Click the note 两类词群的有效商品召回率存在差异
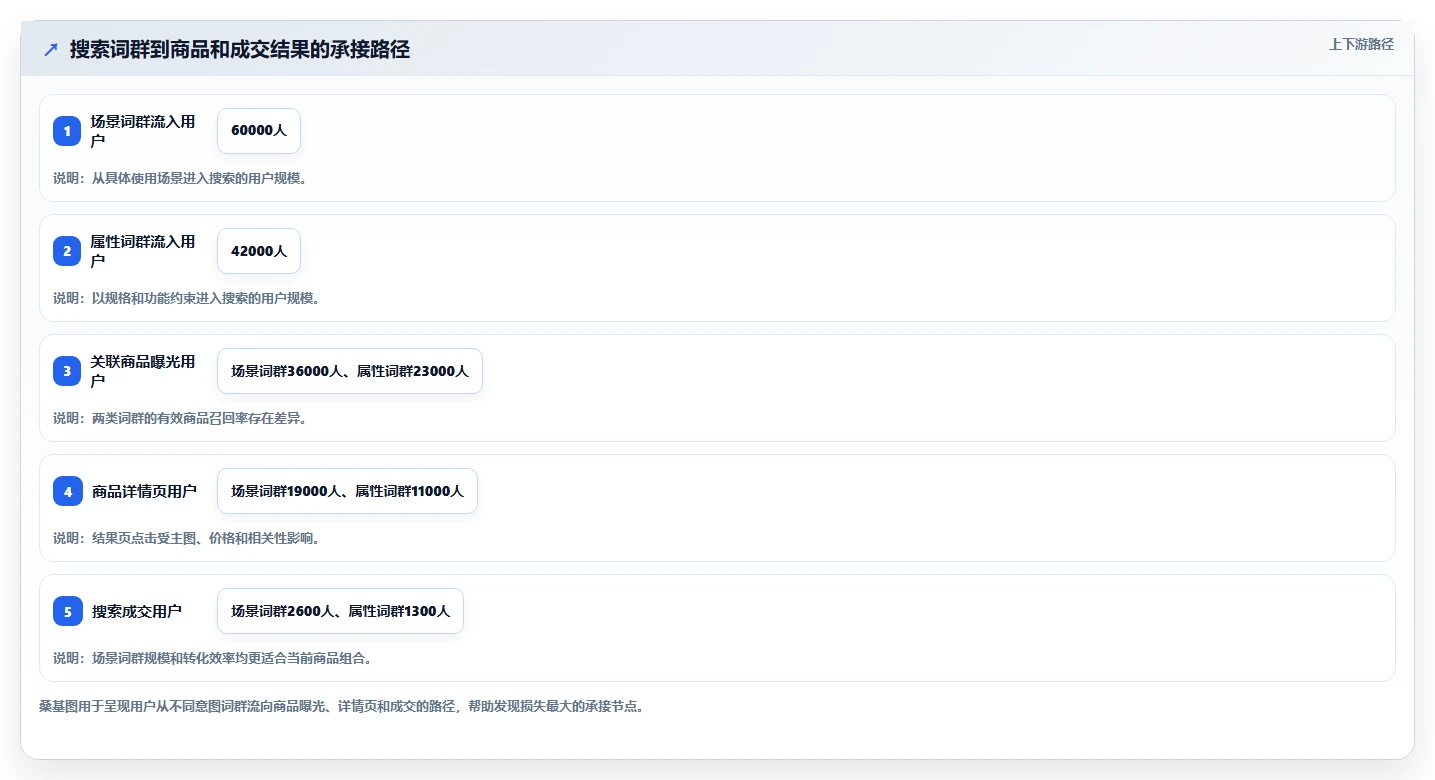Image resolution: width=1435 pixels, height=780 pixels. click(180, 418)
